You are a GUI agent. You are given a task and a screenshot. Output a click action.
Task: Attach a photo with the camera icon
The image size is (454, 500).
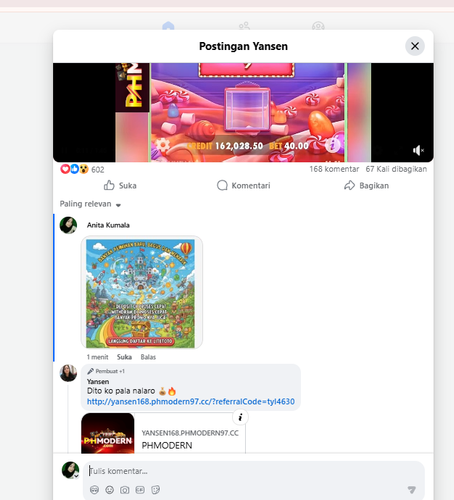coord(125,490)
